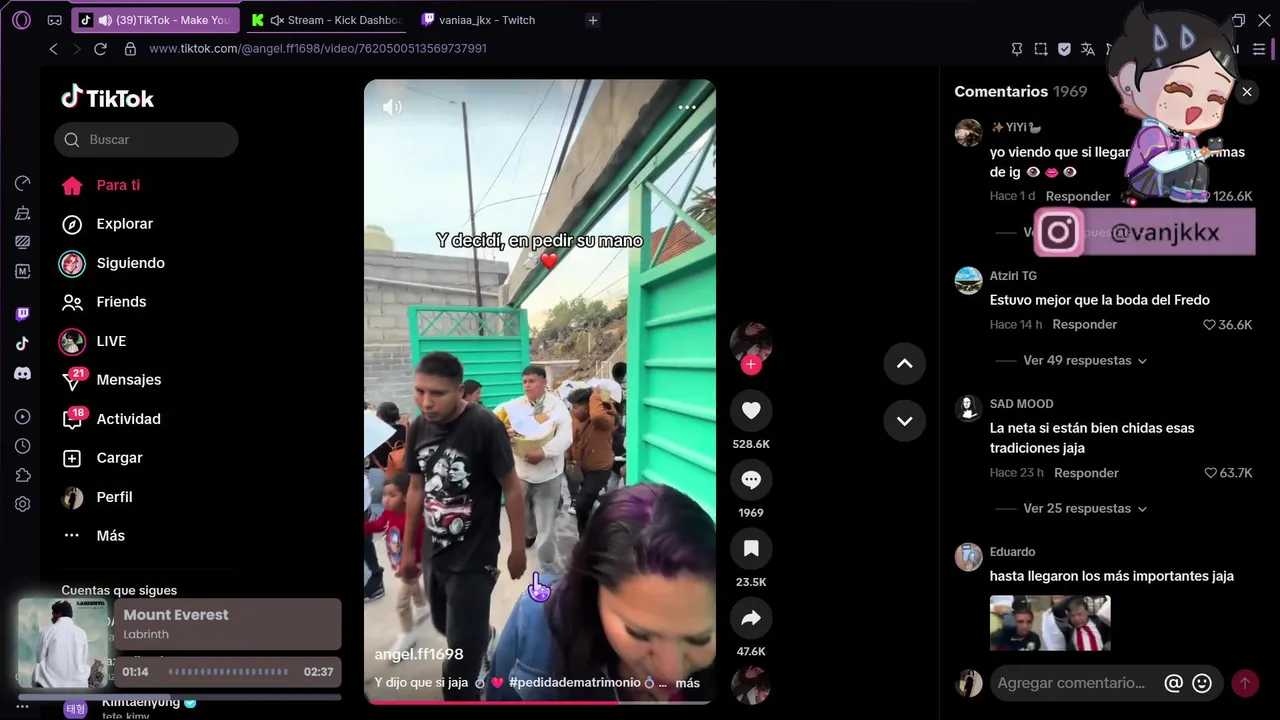Image resolution: width=1280 pixels, height=720 pixels.
Task: Reply to SAD MOOD's comment
Action: [1086, 472]
